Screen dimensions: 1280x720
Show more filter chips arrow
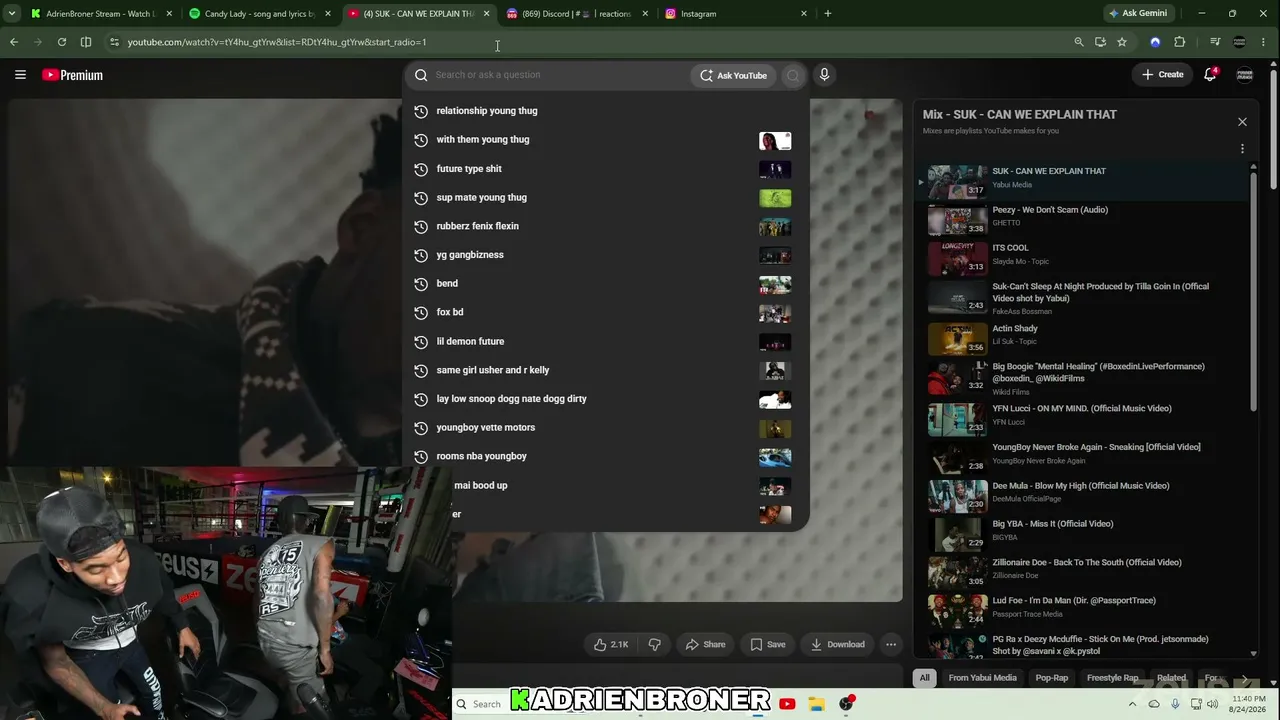[1244, 679]
